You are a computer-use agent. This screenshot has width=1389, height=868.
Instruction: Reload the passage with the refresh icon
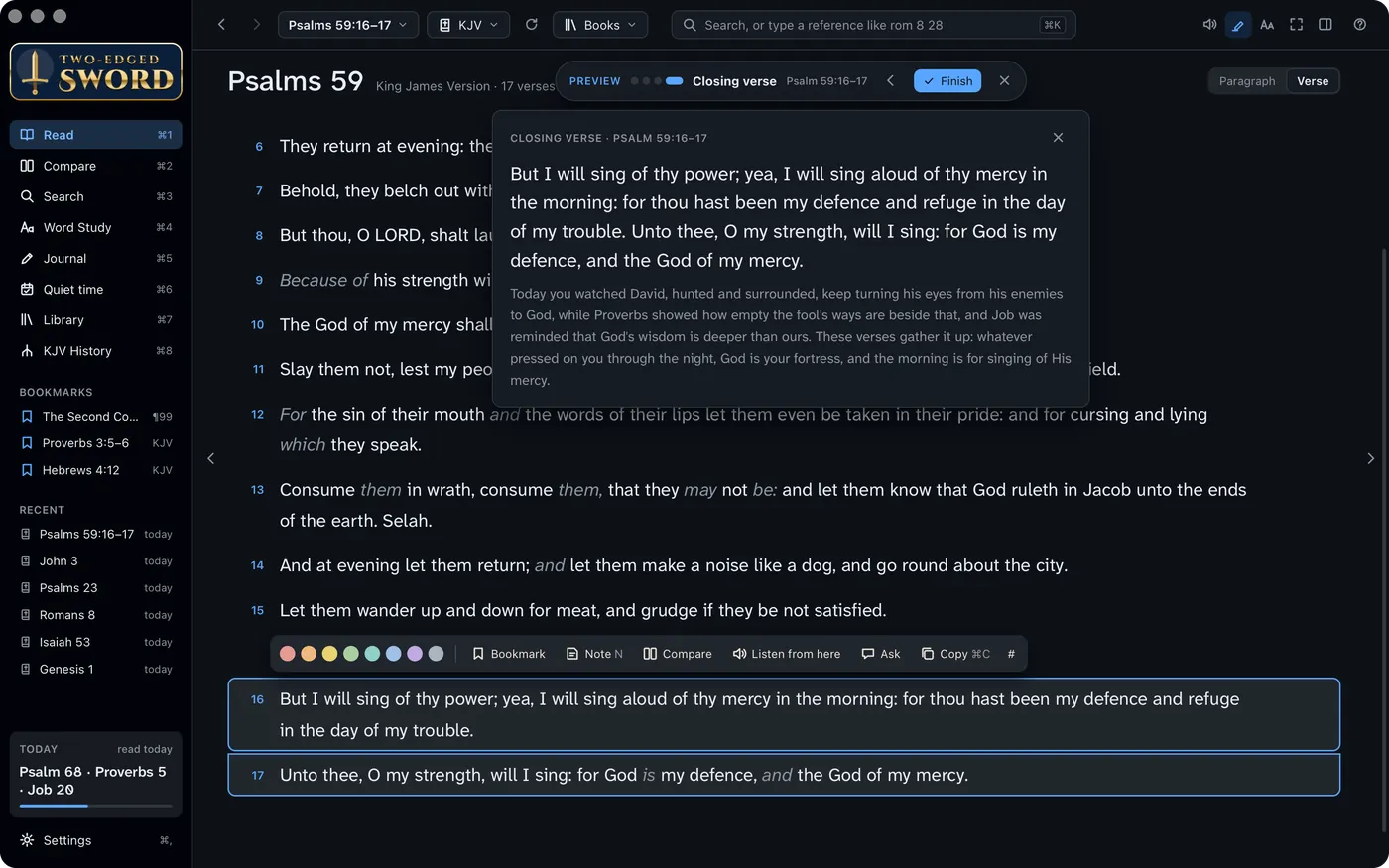pyautogui.click(x=532, y=25)
